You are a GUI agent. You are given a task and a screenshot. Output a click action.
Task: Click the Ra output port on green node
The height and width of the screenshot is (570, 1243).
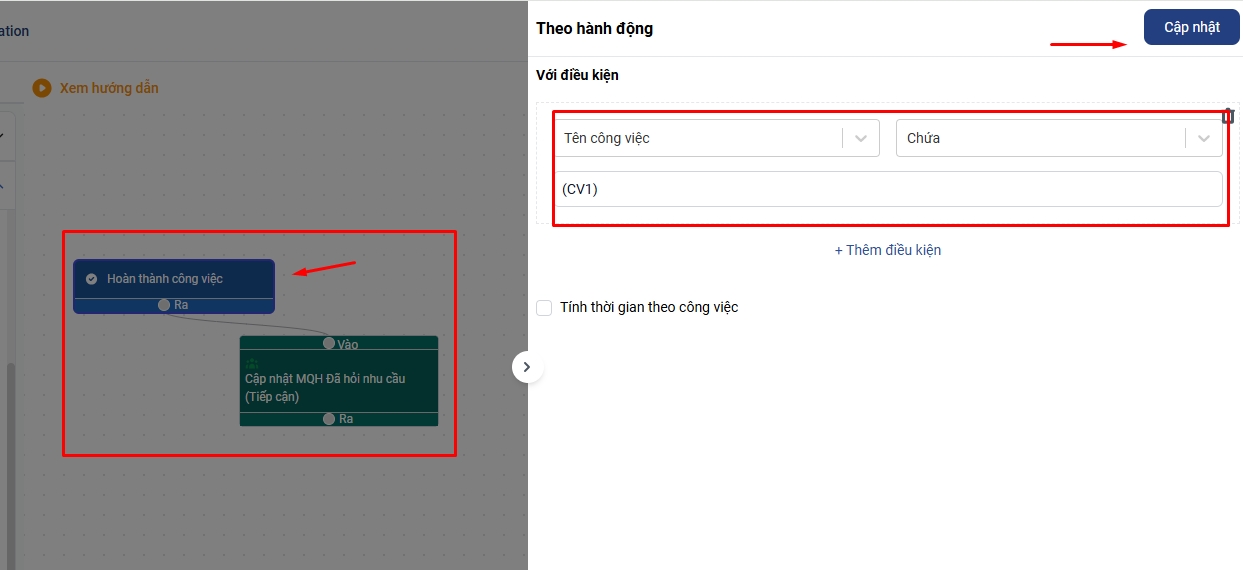(329, 419)
